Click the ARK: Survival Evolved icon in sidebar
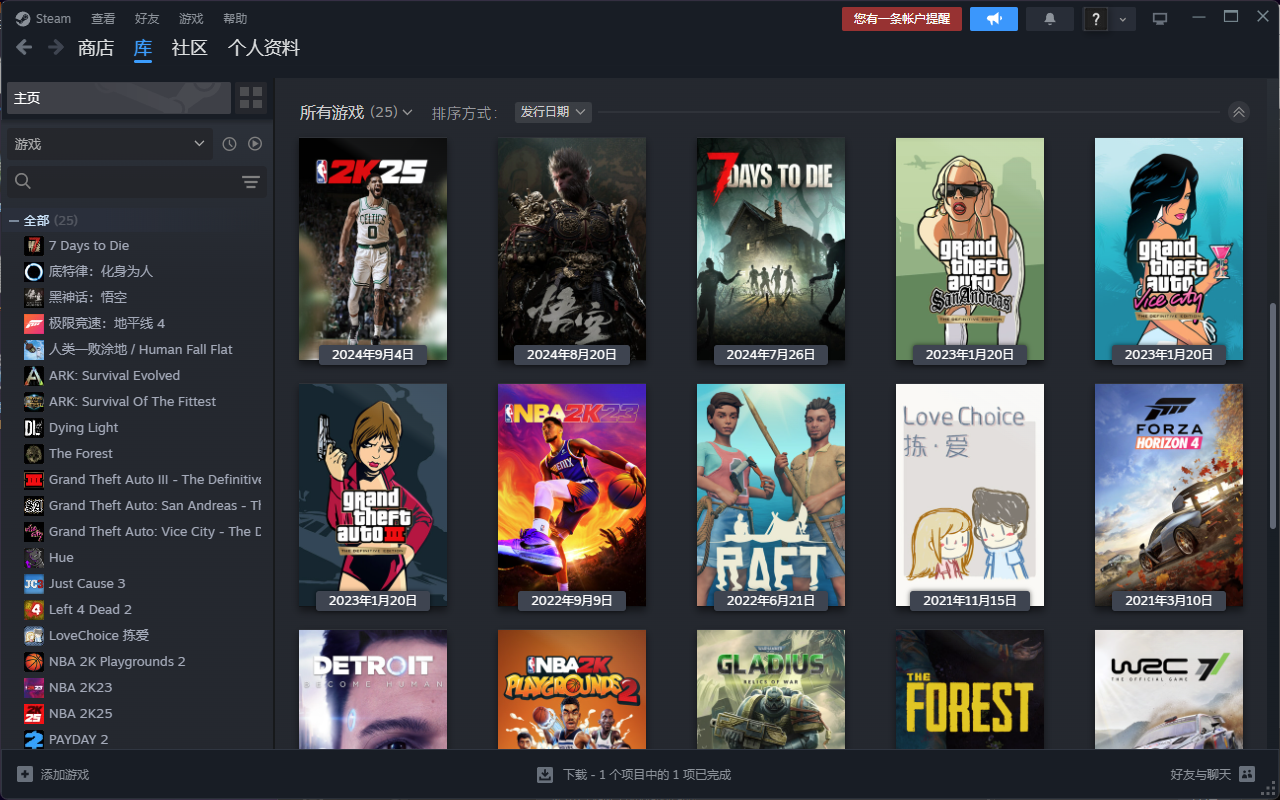Image resolution: width=1280 pixels, height=800 pixels. click(34, 375)
